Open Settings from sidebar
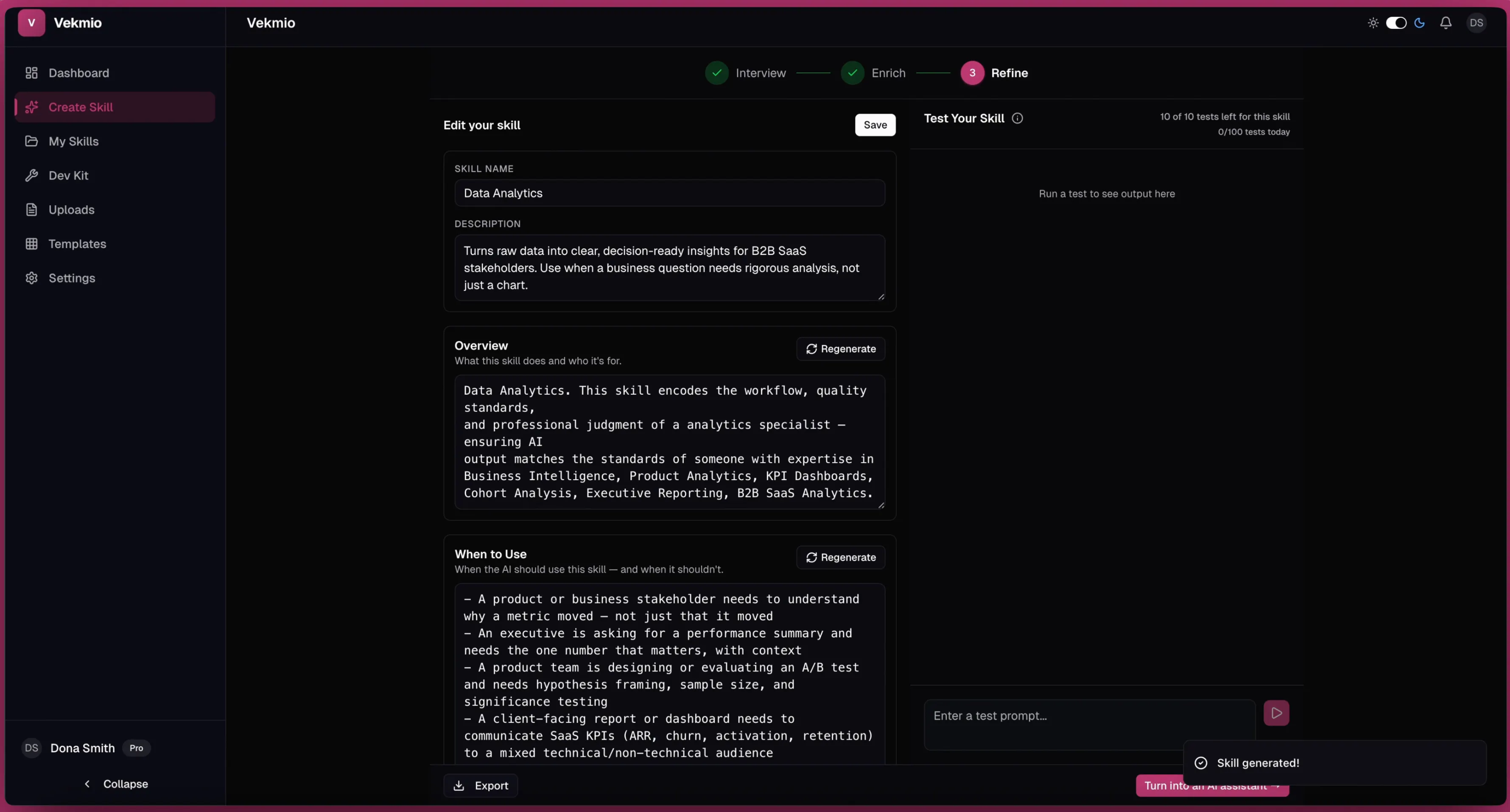This screenshot has height=812, width=1510. (115, 278)
